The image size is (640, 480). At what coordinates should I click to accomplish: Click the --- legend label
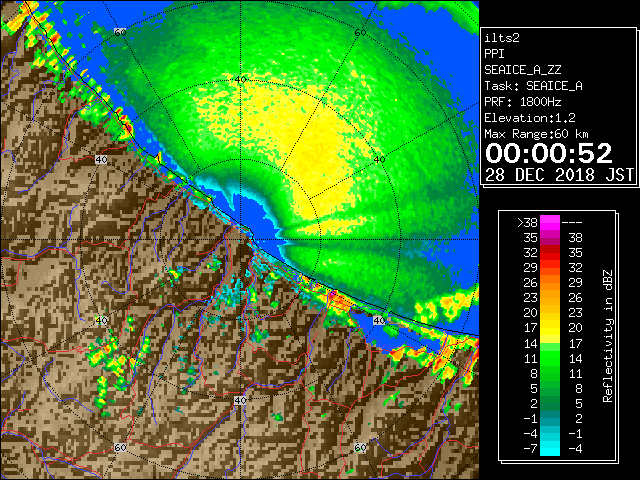(572, 223)
